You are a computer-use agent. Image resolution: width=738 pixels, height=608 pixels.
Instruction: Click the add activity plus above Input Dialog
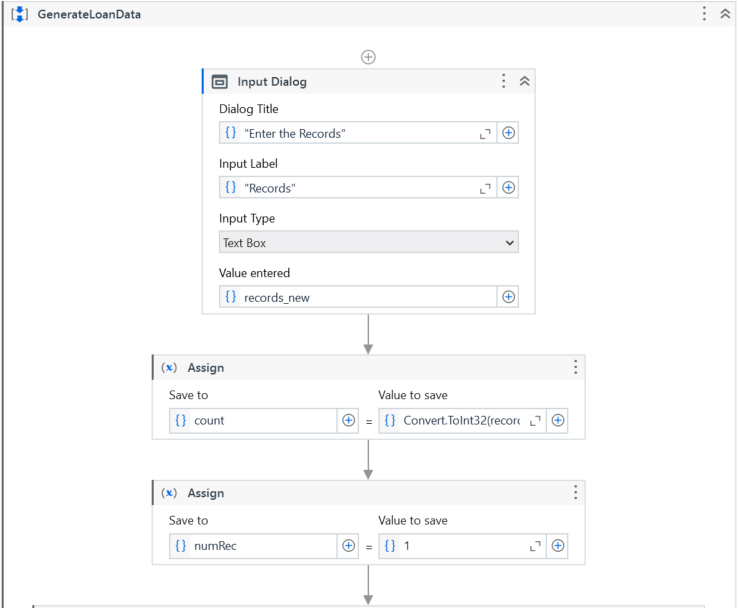pos(368,57)
